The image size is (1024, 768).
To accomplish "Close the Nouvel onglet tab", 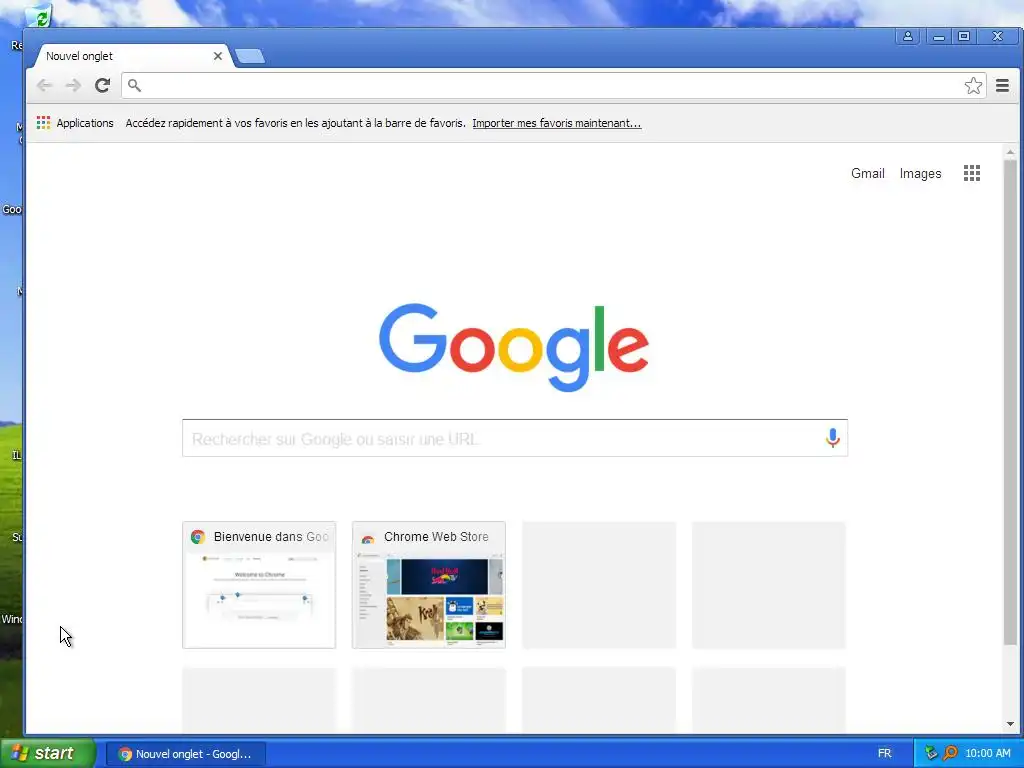I will coord(218,56).
